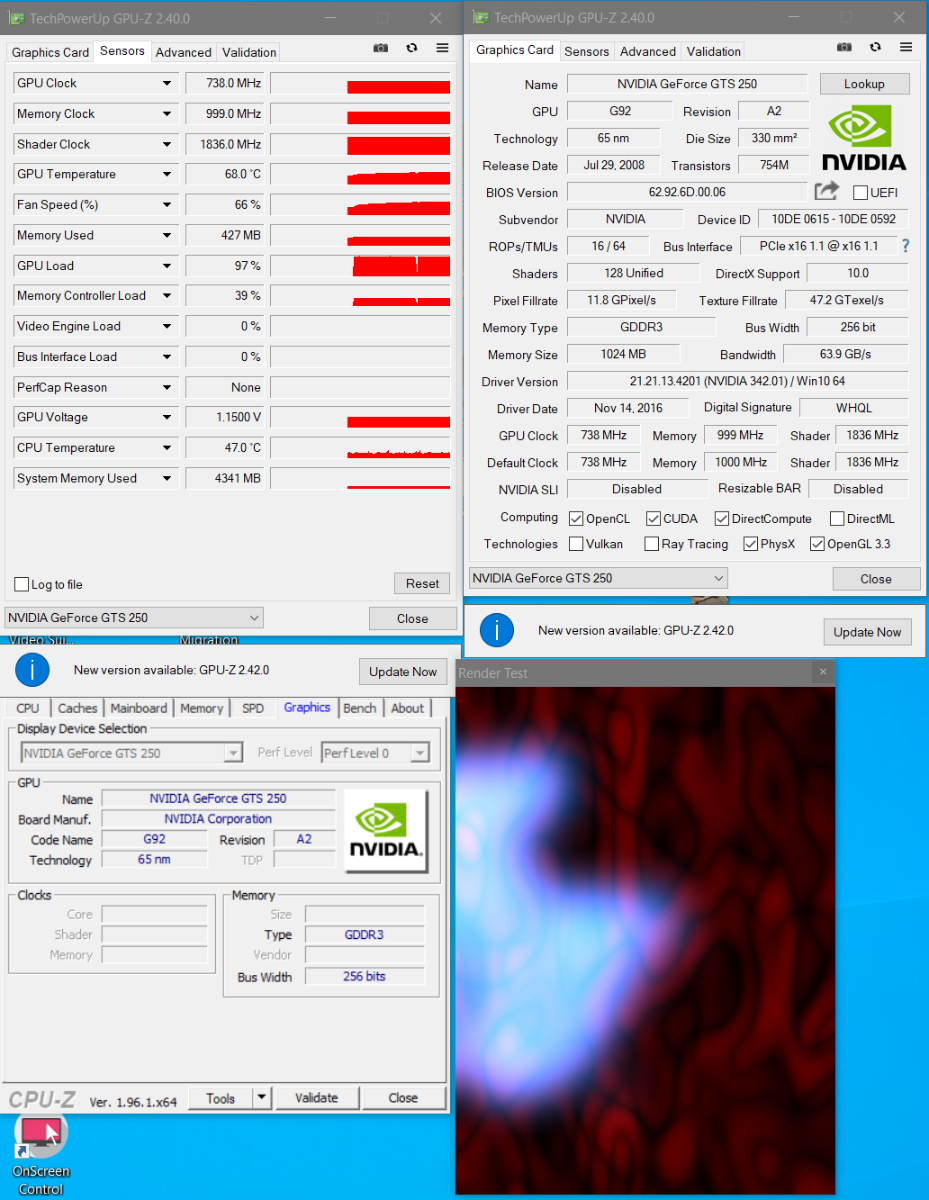929x1200 pixels.
Task: Open GPU selector dropdown in Graphics Card window
Action: [598, 578]
